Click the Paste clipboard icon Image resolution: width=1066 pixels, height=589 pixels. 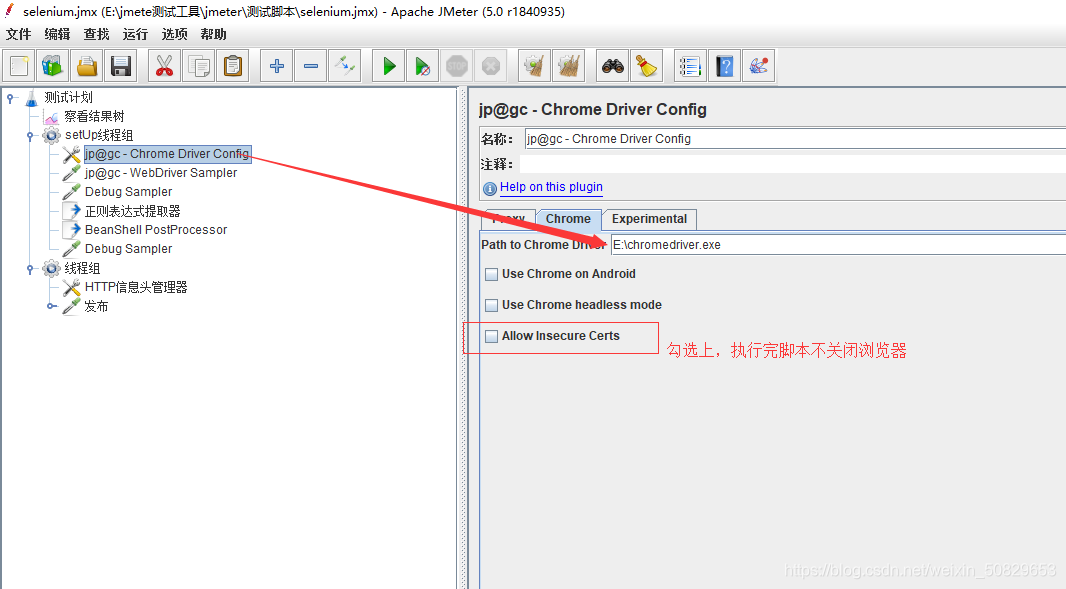[x=233, y=66]
